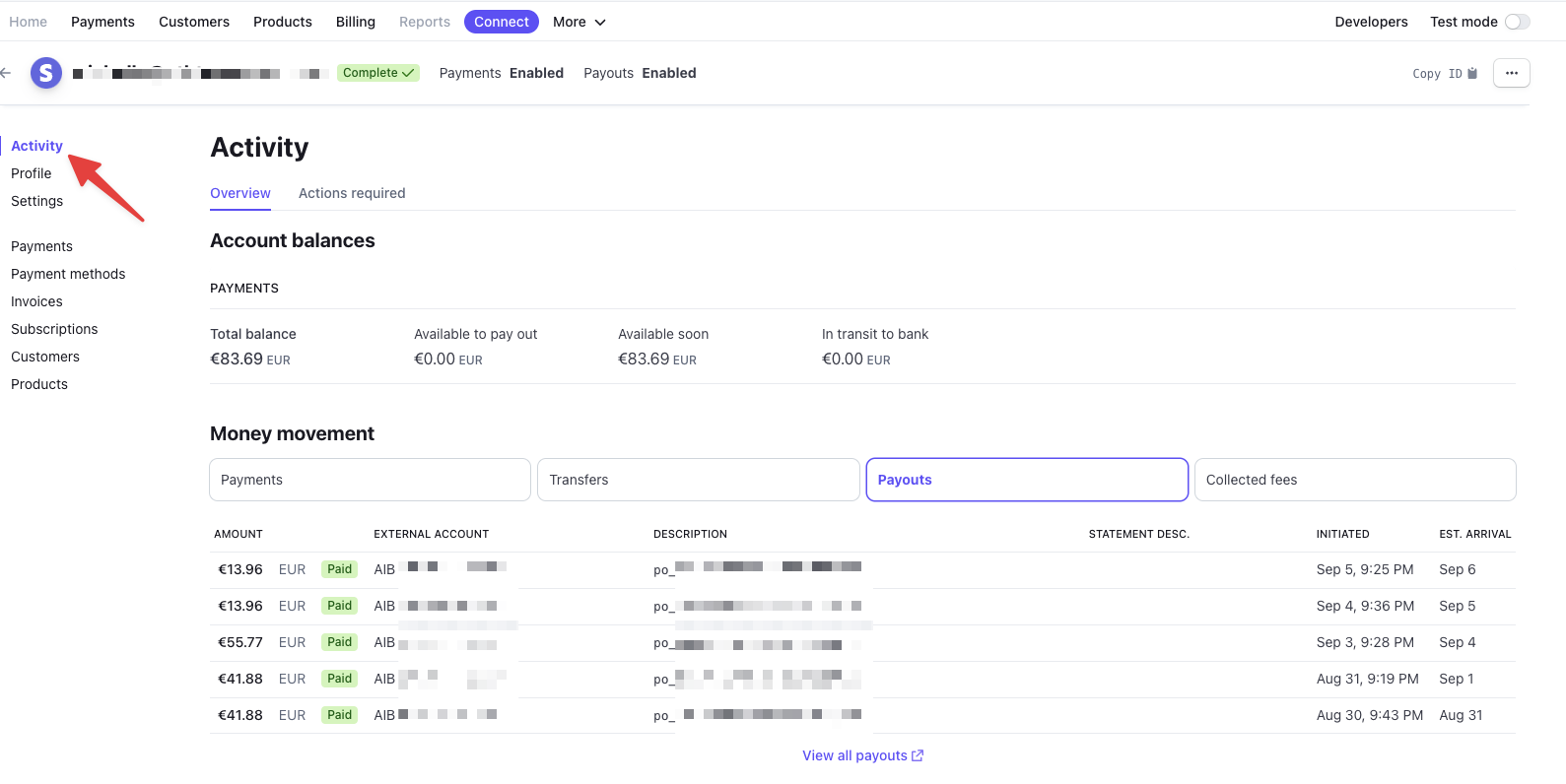Go to Subscriptions in sidebar
This screenshot has width=1566, height=784.
[x=54, y=329]
